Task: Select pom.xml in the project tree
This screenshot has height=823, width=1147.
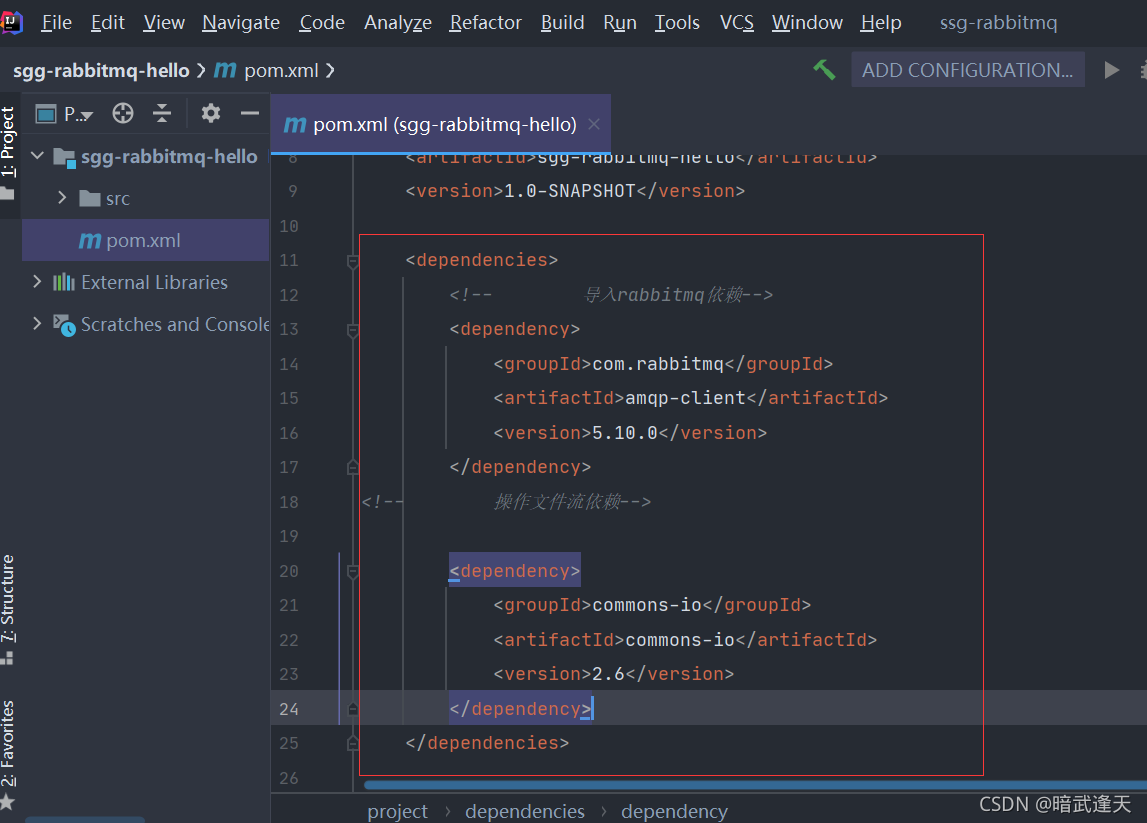Action: [x=146, y=240]
